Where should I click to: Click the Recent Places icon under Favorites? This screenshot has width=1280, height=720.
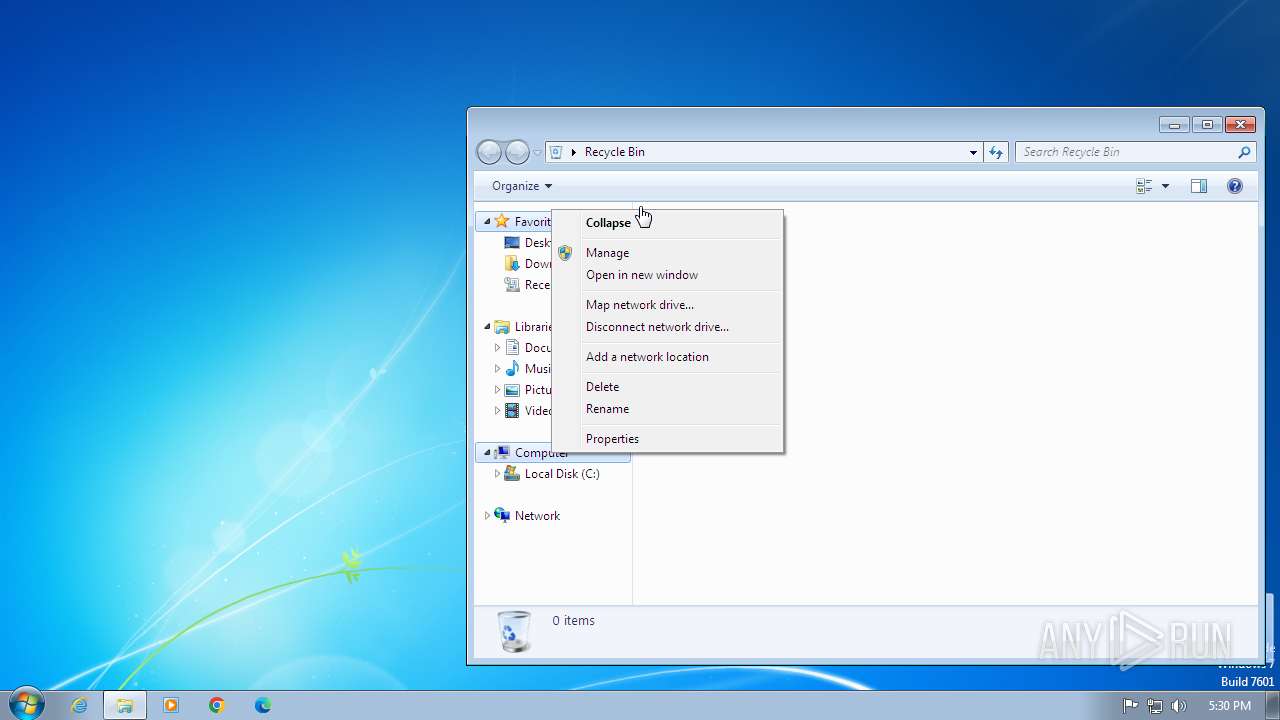[x=512, y=285]
